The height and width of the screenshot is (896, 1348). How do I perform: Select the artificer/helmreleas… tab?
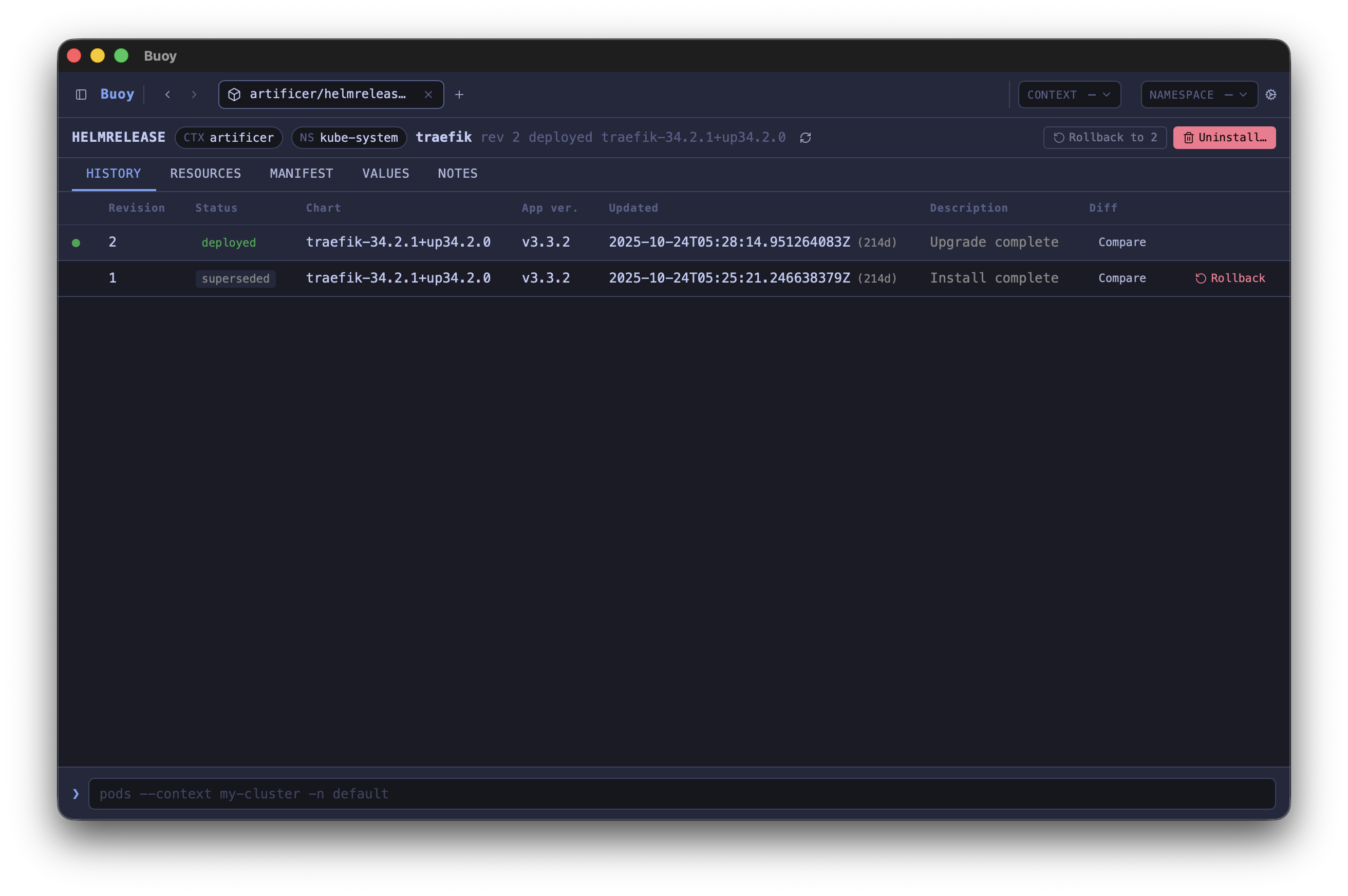click(x=331, y=95)
